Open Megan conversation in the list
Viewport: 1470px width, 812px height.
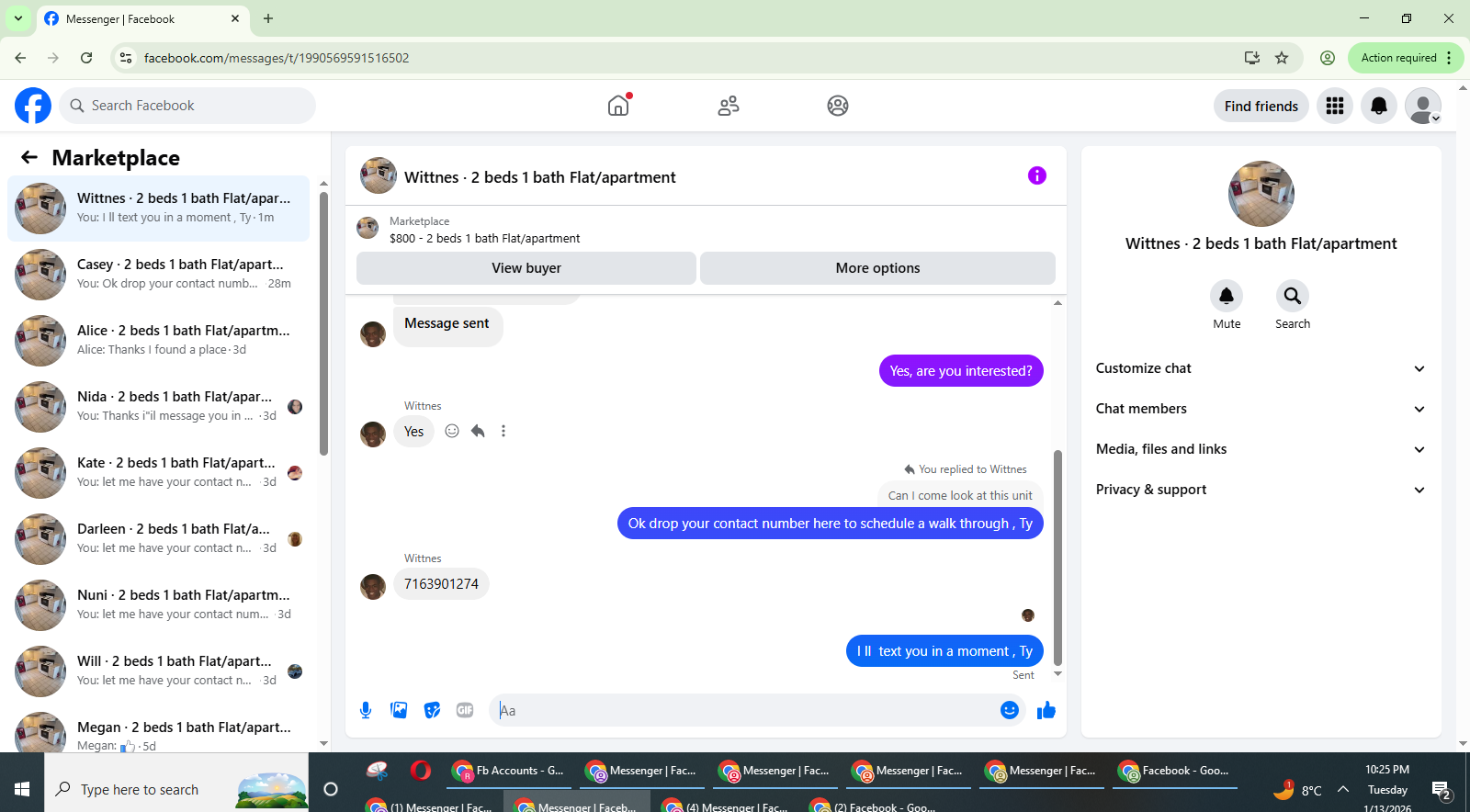159,728
